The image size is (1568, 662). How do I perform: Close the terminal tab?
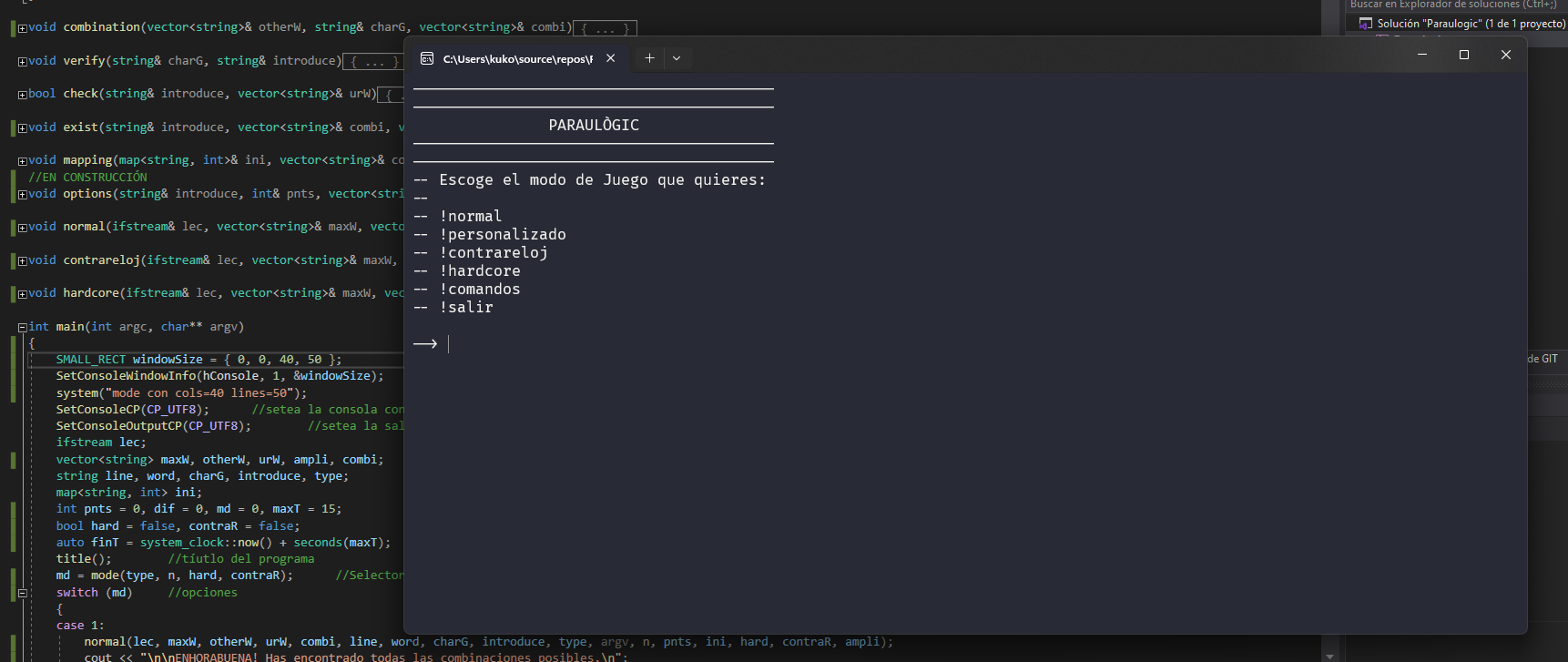click(611, 58)
